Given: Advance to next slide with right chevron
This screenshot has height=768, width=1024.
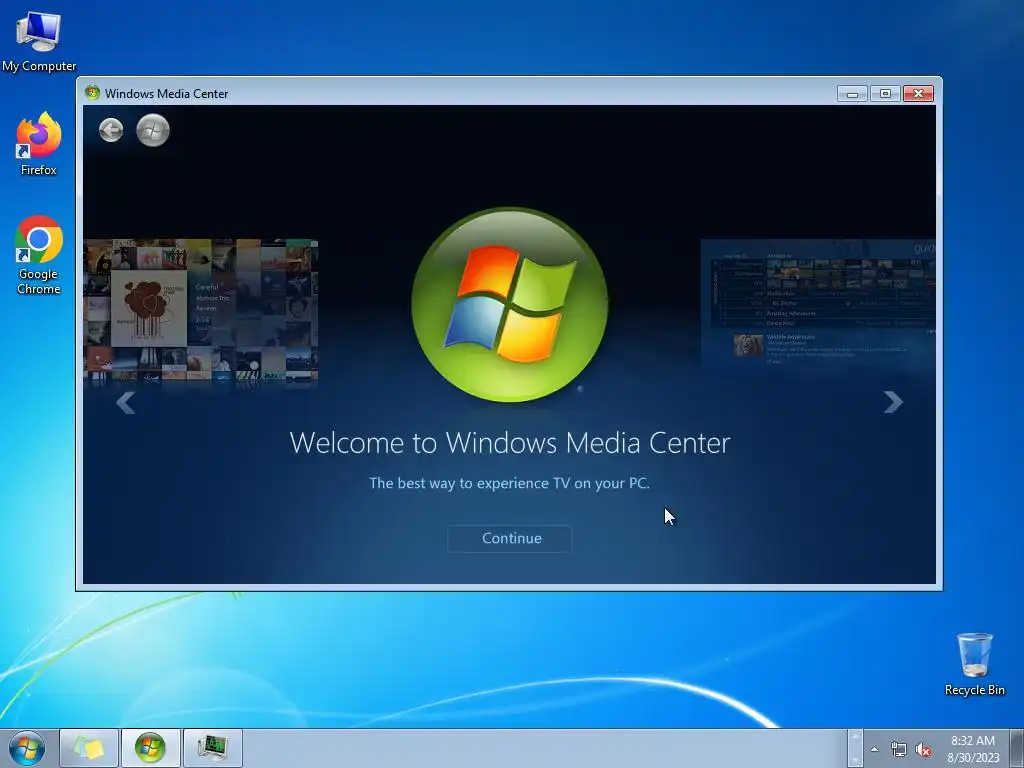Looking at the screenshot, I should click(893, 402).
